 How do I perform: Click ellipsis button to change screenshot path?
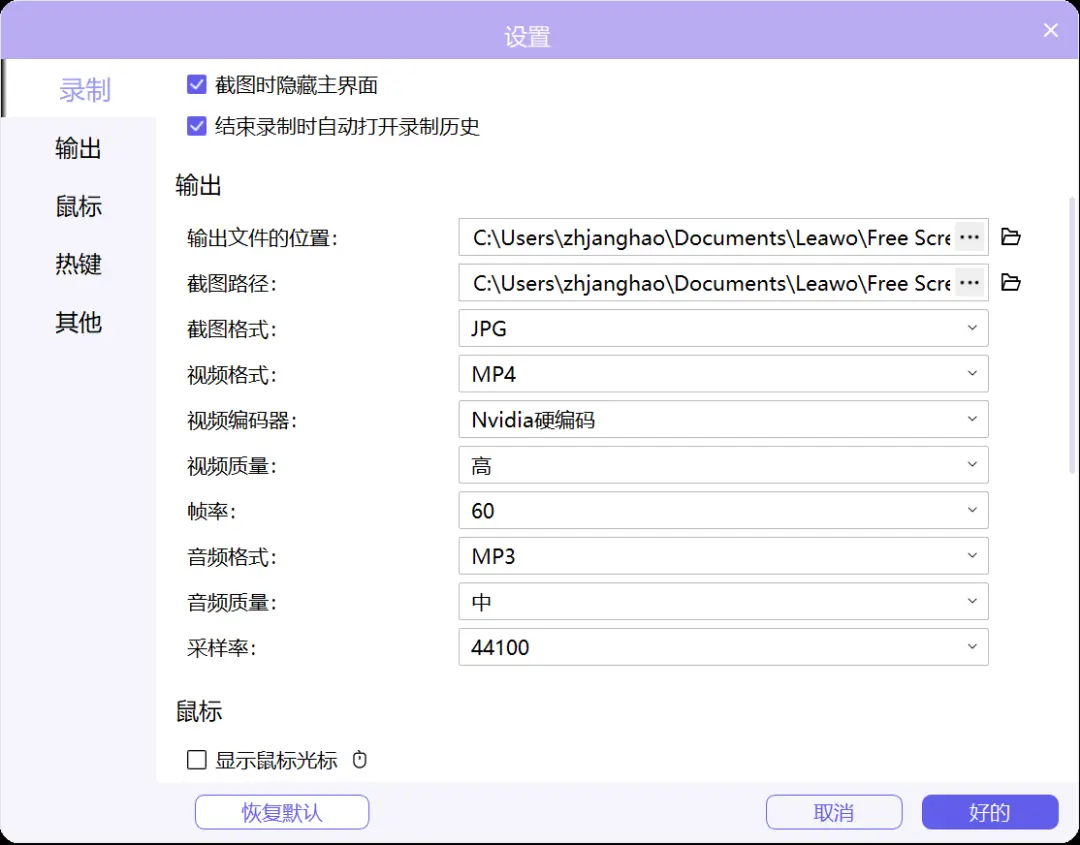969,283
